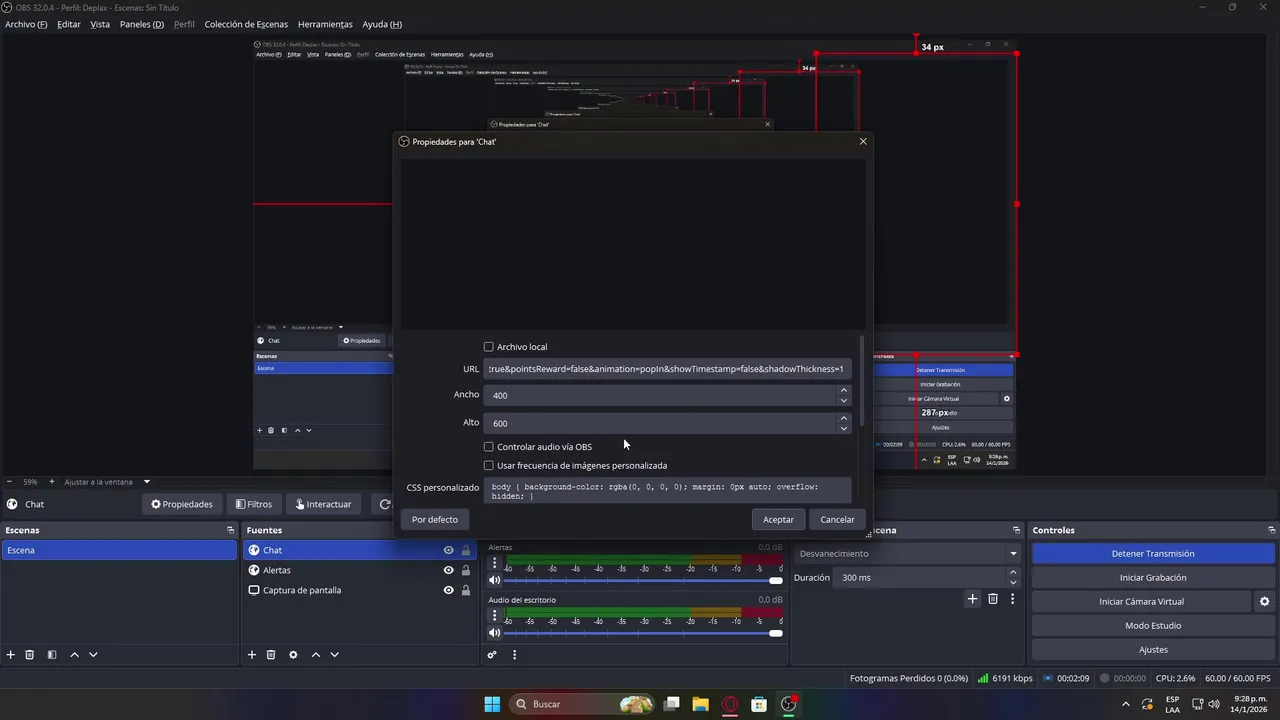This screenshot has width=1280, height=720.
Task: Open source properties gear in the Fuentes toolbar
Action: click(293, 655)
